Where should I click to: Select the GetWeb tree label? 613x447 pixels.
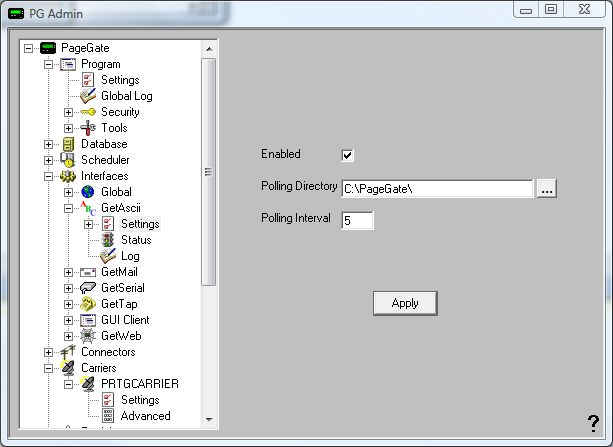[x=121, y=336]
